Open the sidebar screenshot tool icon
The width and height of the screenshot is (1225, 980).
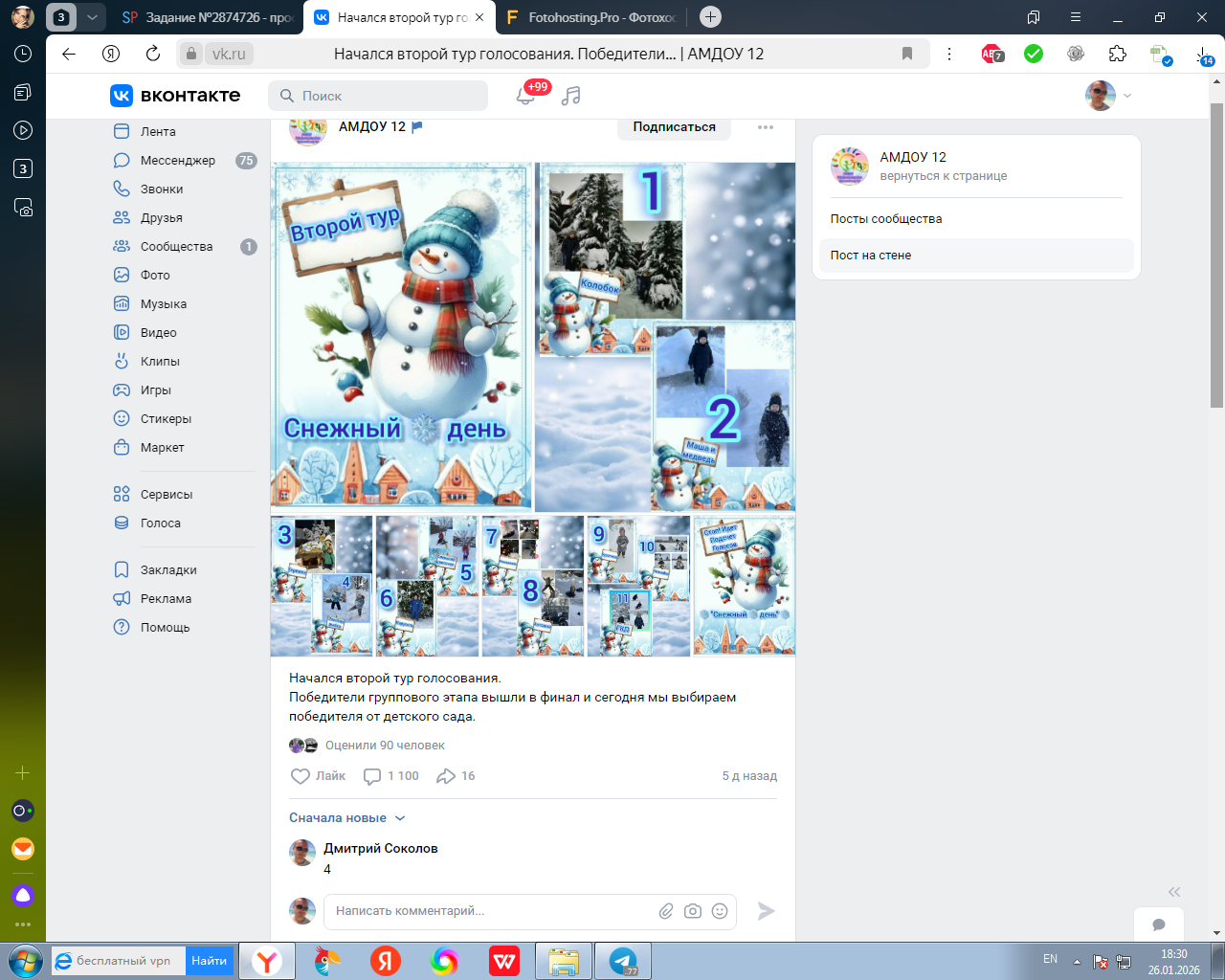pyautogui.click(x=23, y=207)
